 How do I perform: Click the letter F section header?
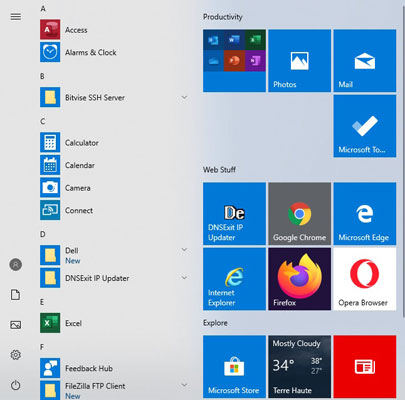[x=42, y=347]
